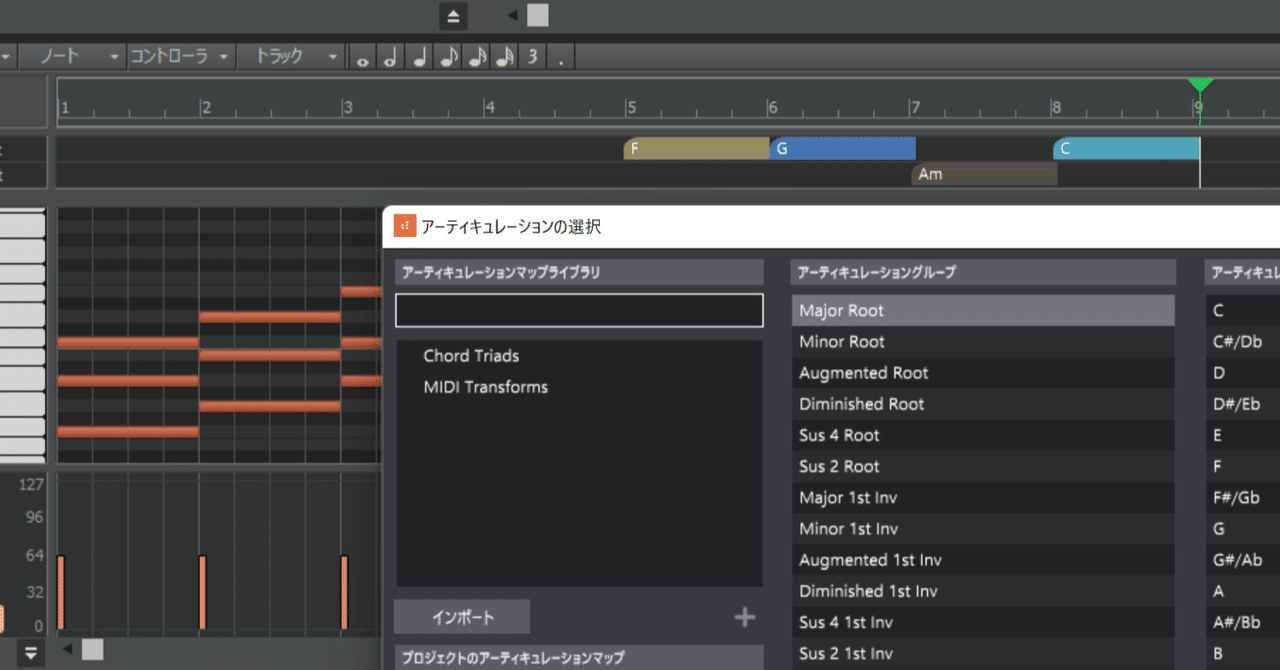
Task: Select the sixteenth note length icon
Action: 476,57
